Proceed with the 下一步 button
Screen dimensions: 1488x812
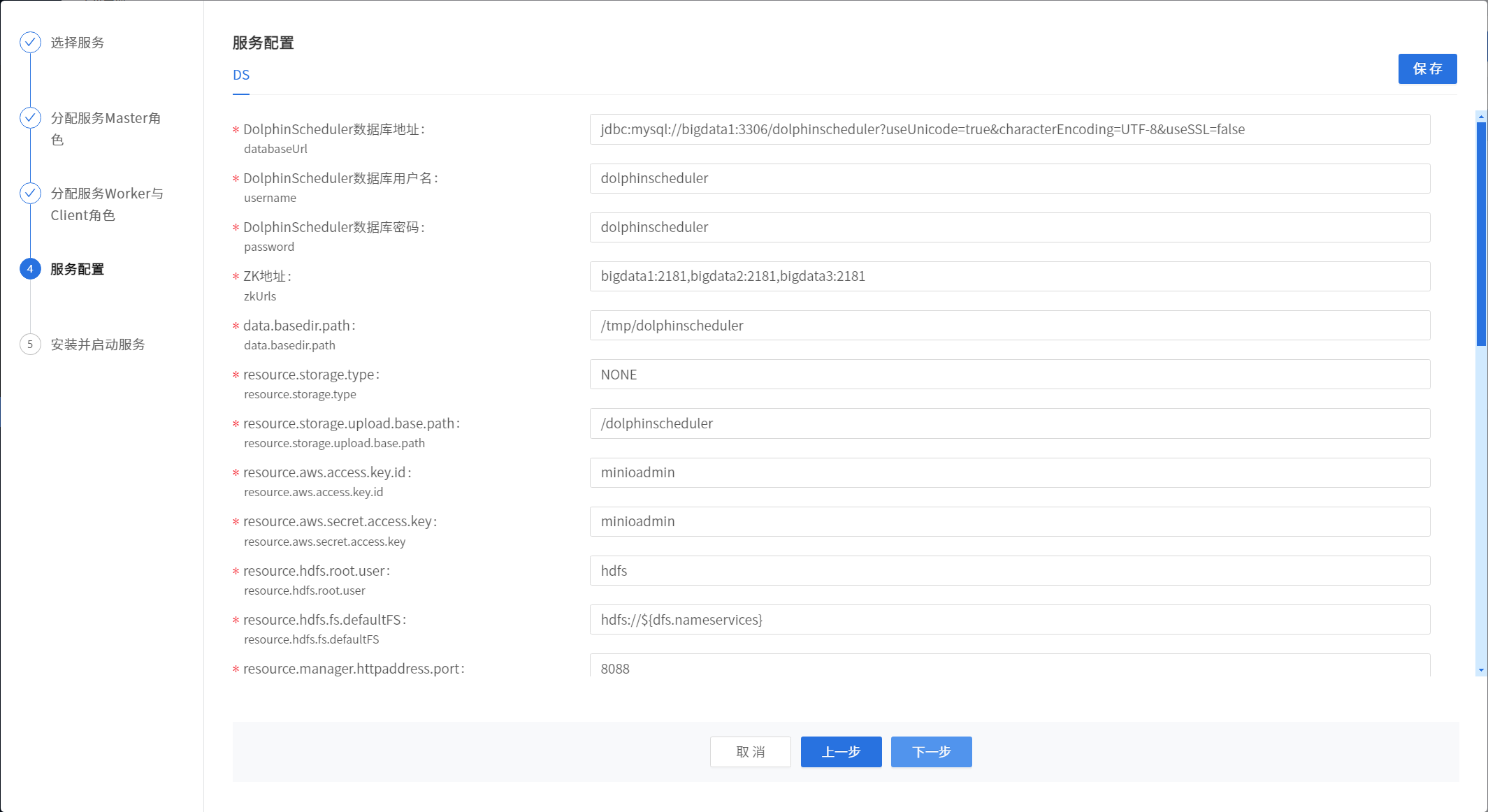point(931,752)
